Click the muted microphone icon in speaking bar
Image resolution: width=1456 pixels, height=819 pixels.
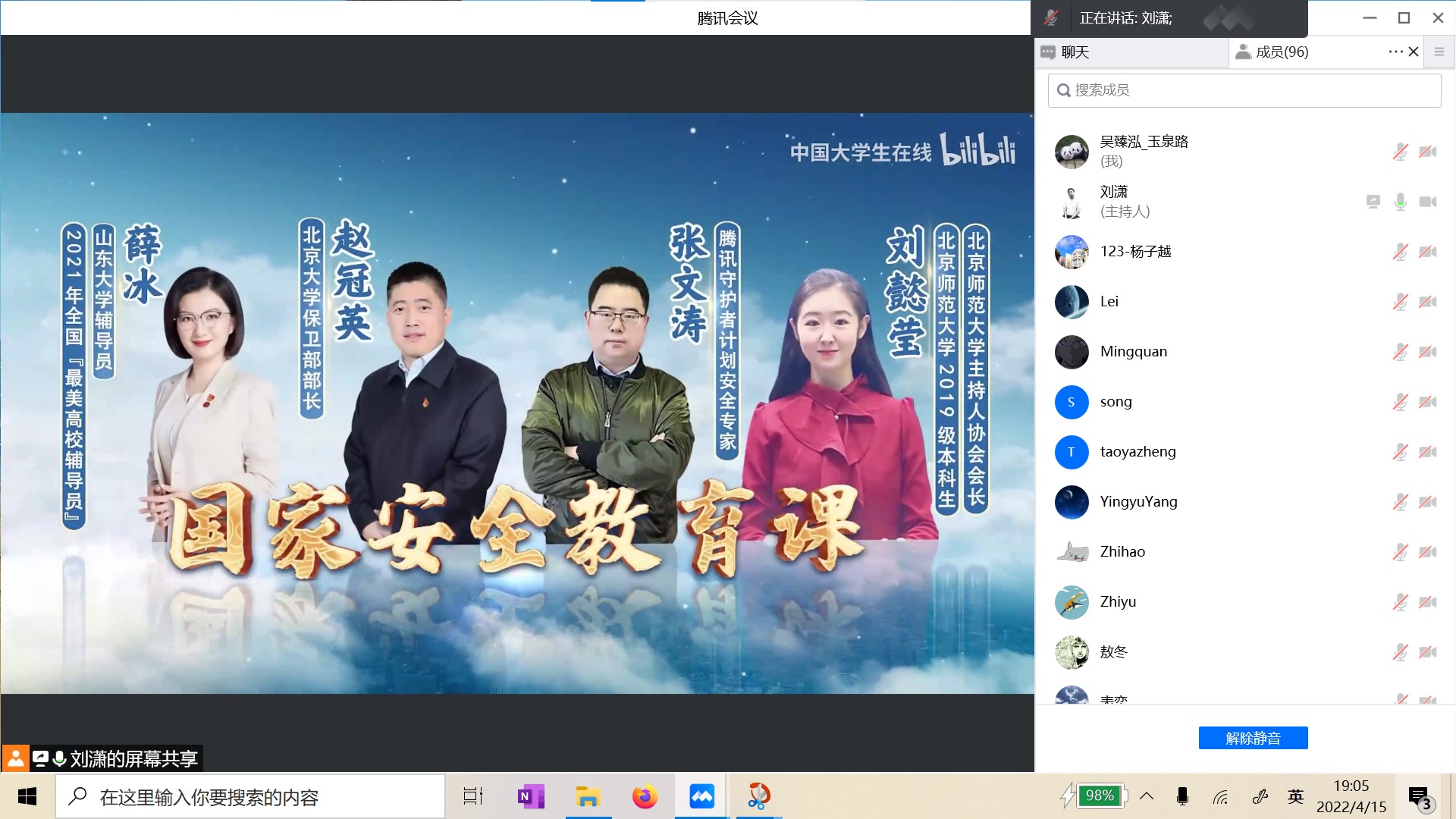pyautogui.click(x=1051, y=18)
